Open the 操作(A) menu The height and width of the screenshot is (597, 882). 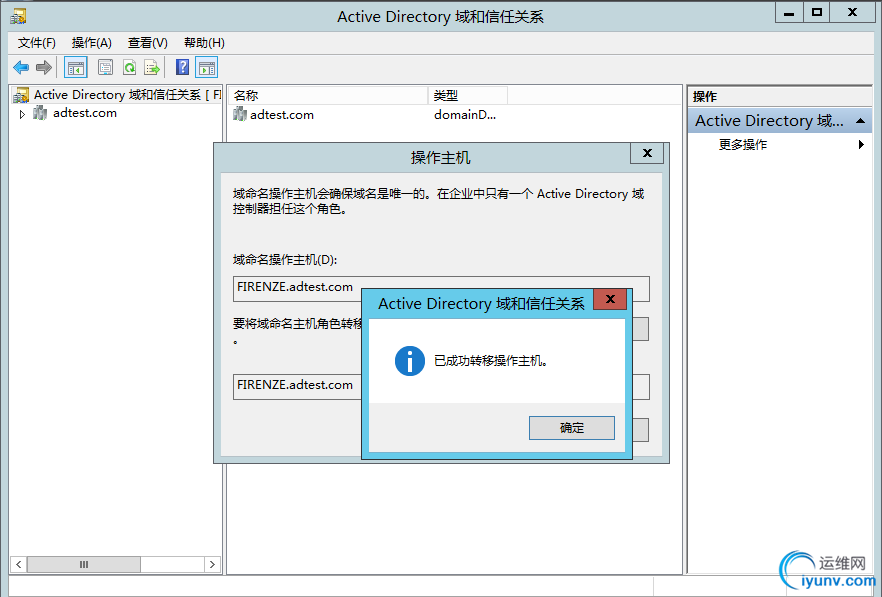(92, 43)
